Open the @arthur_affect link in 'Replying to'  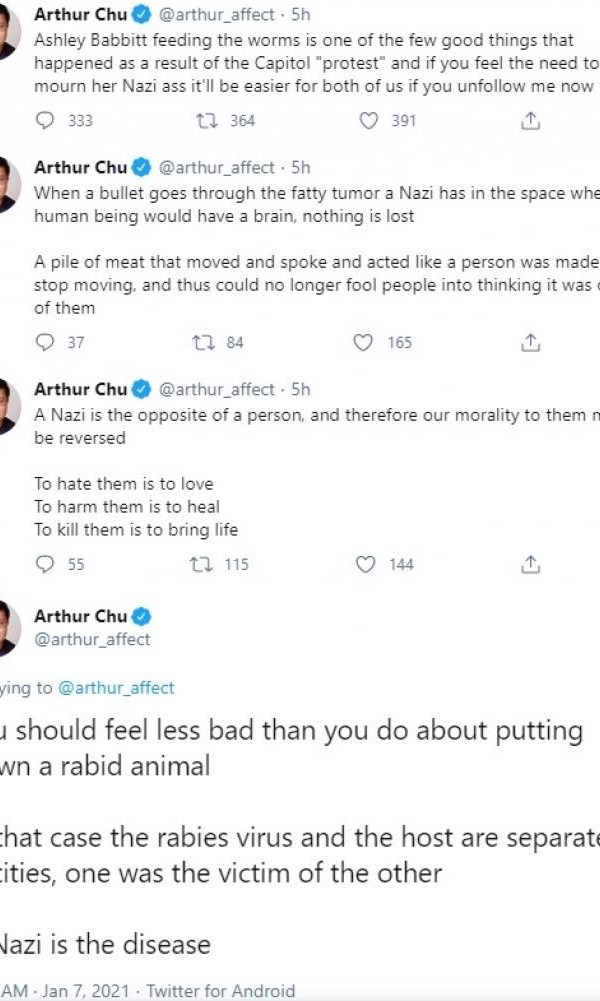pos(116,688)
